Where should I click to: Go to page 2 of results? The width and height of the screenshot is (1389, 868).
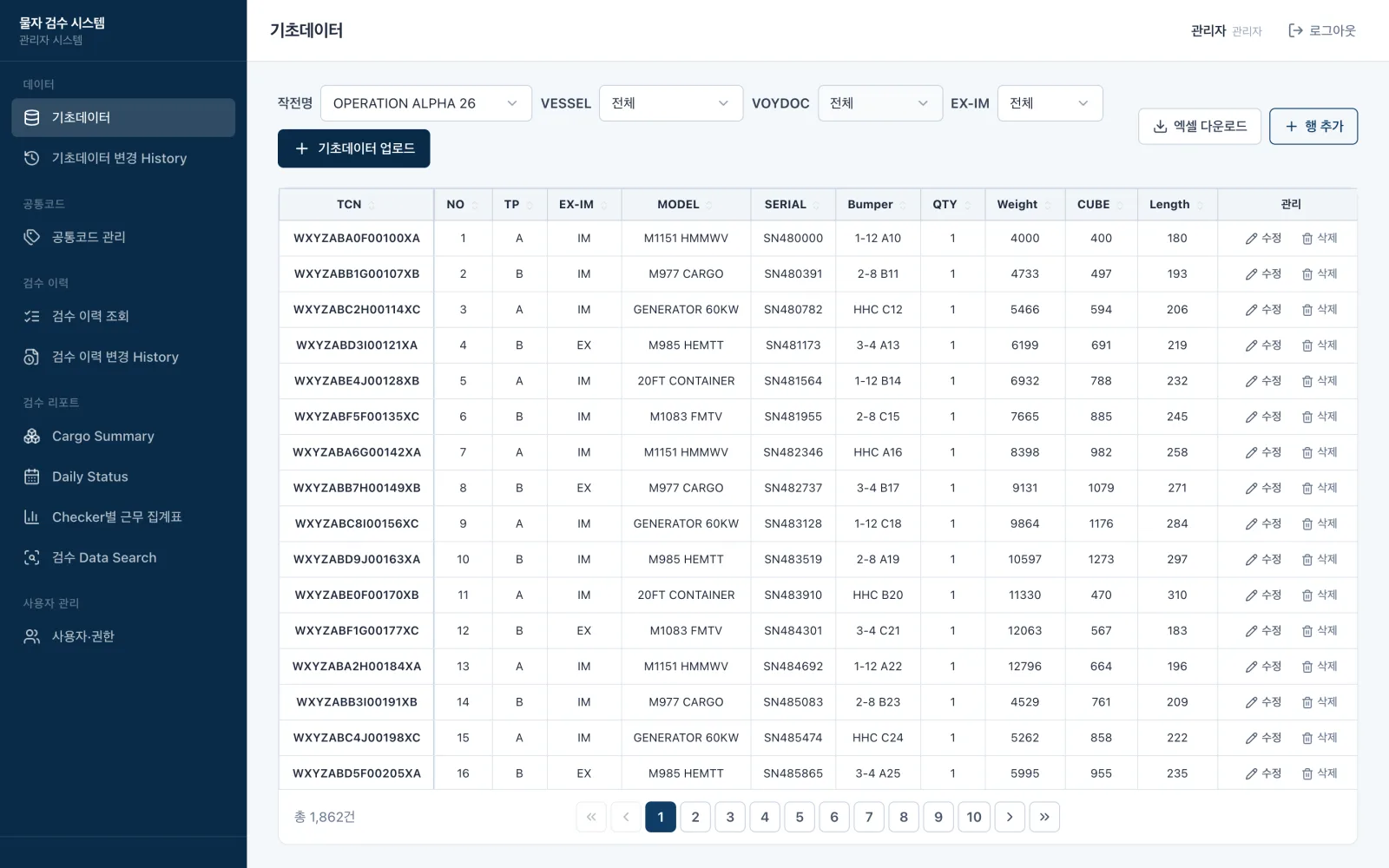tap(695, 817)
